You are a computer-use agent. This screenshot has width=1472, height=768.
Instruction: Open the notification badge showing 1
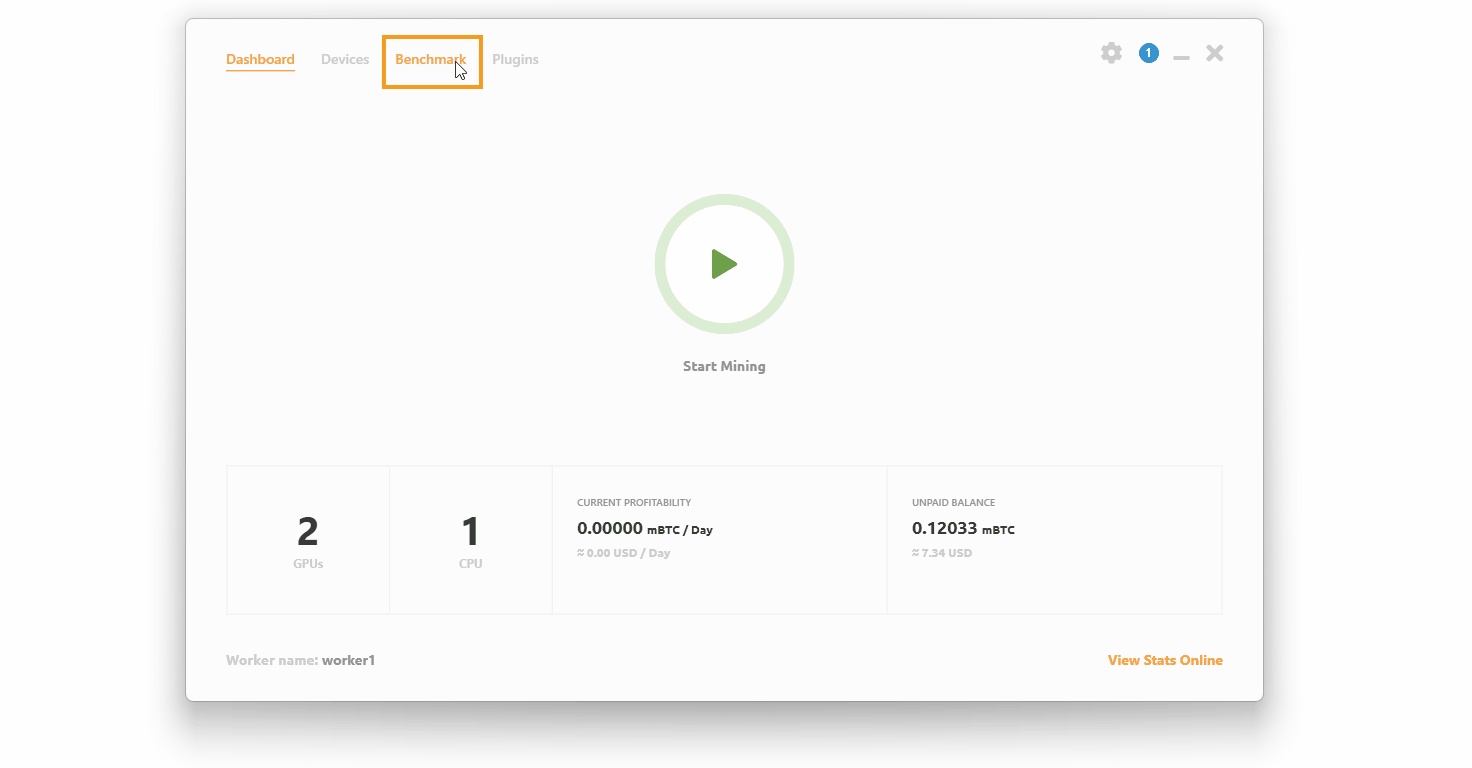pos(1148,53)
